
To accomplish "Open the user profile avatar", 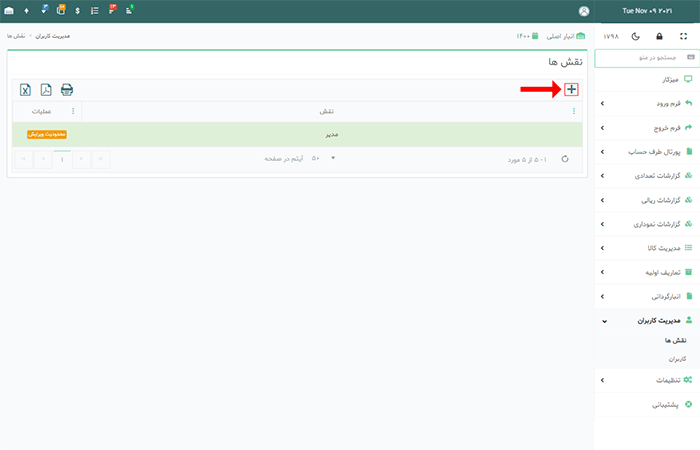I will pyautogui.click(x=584, y=12).
